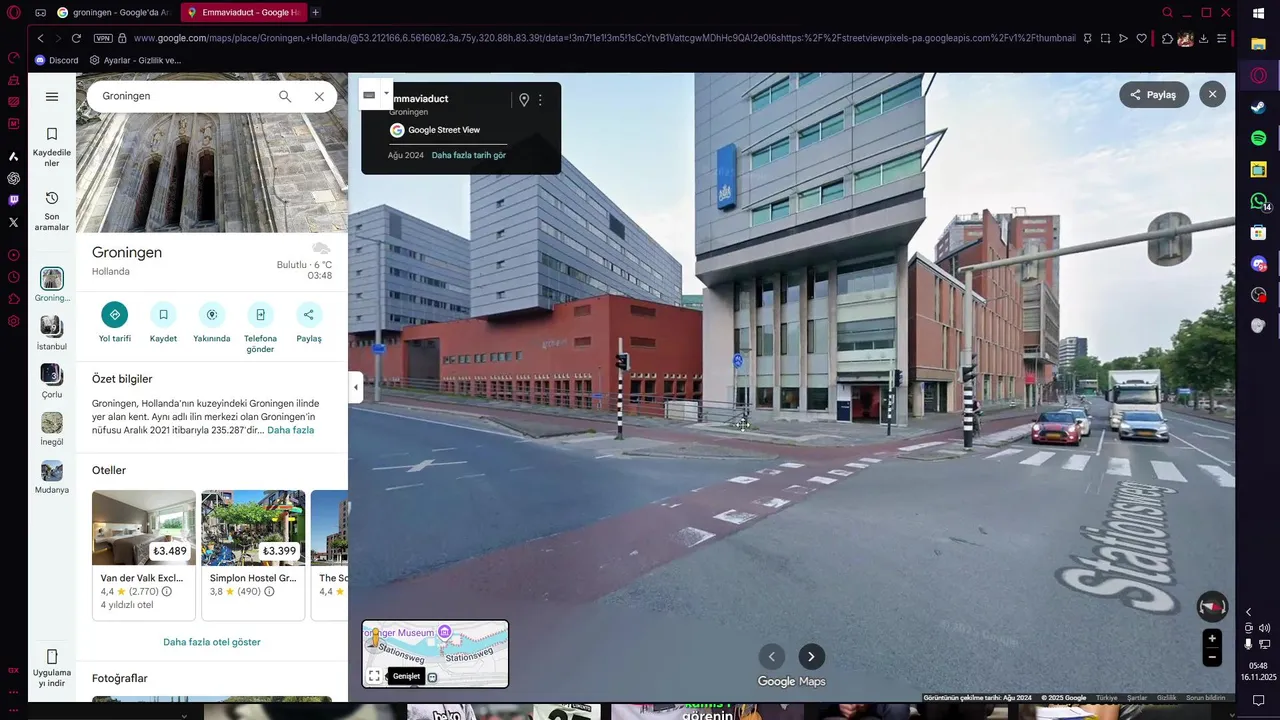Click the Opera logo menu

13,13
